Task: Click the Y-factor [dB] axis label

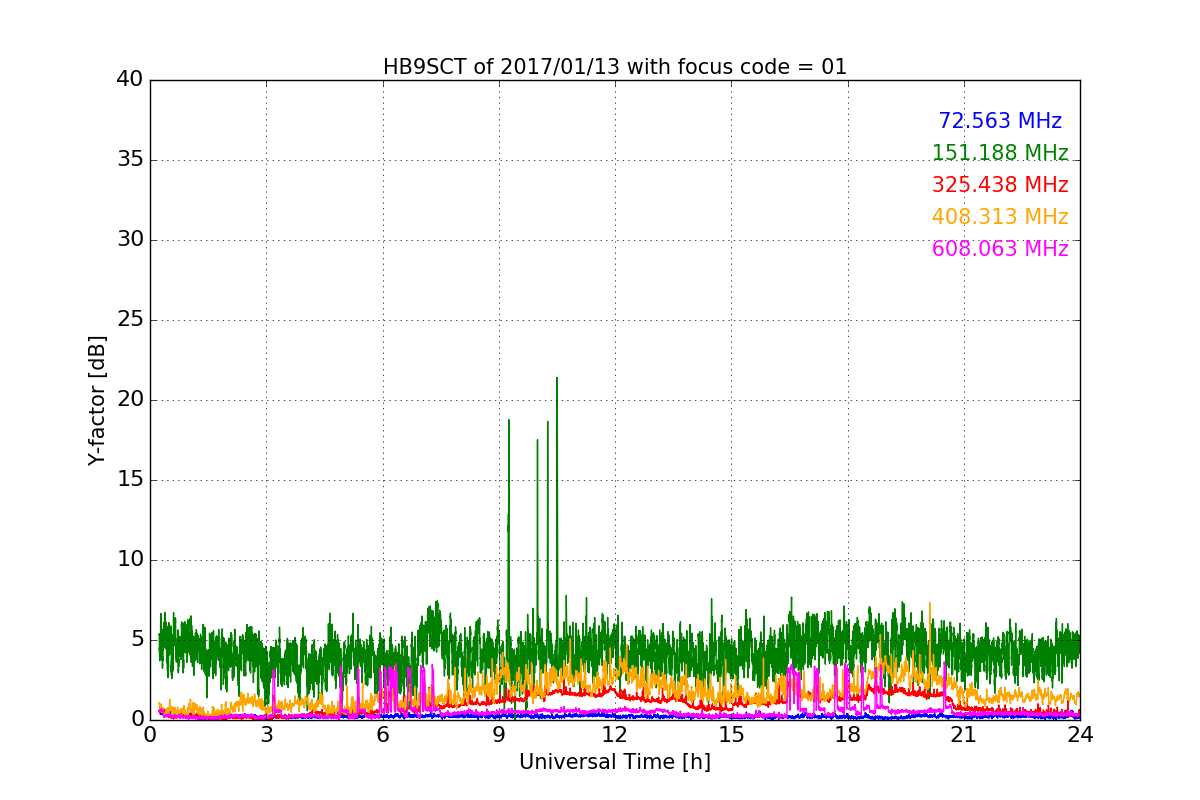Action: 97,400
